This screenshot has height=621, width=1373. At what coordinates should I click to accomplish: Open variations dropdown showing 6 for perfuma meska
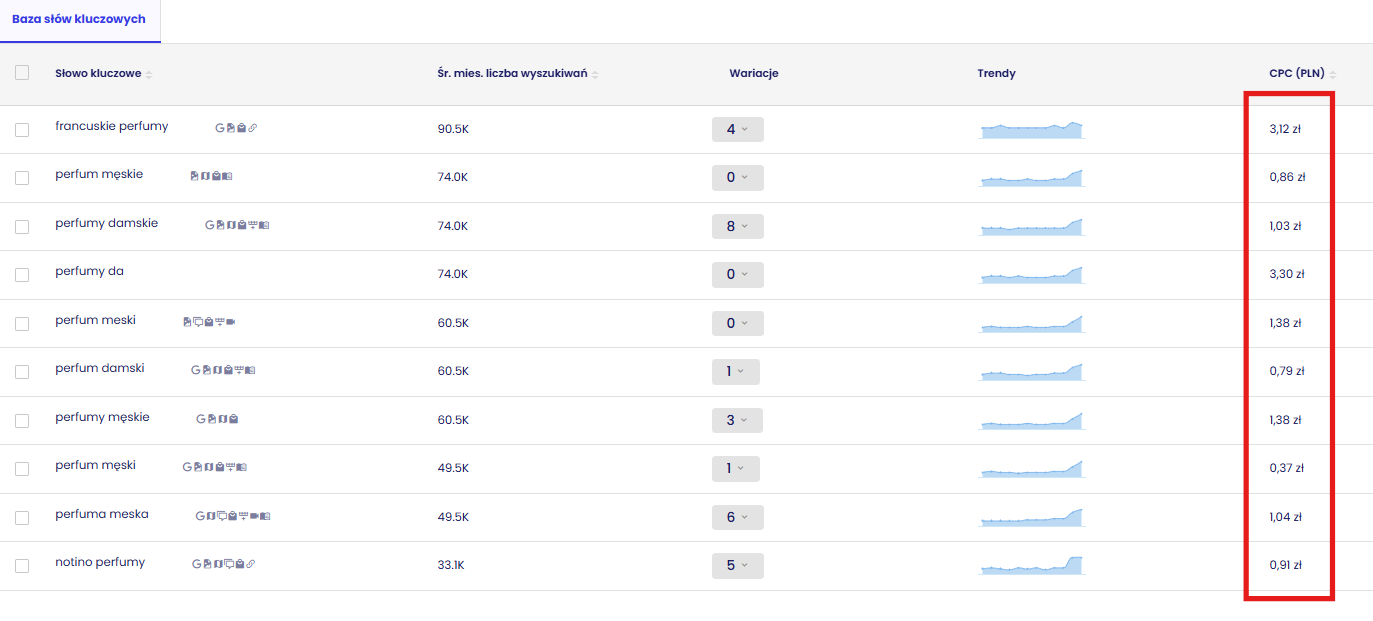tap(737, 517)
